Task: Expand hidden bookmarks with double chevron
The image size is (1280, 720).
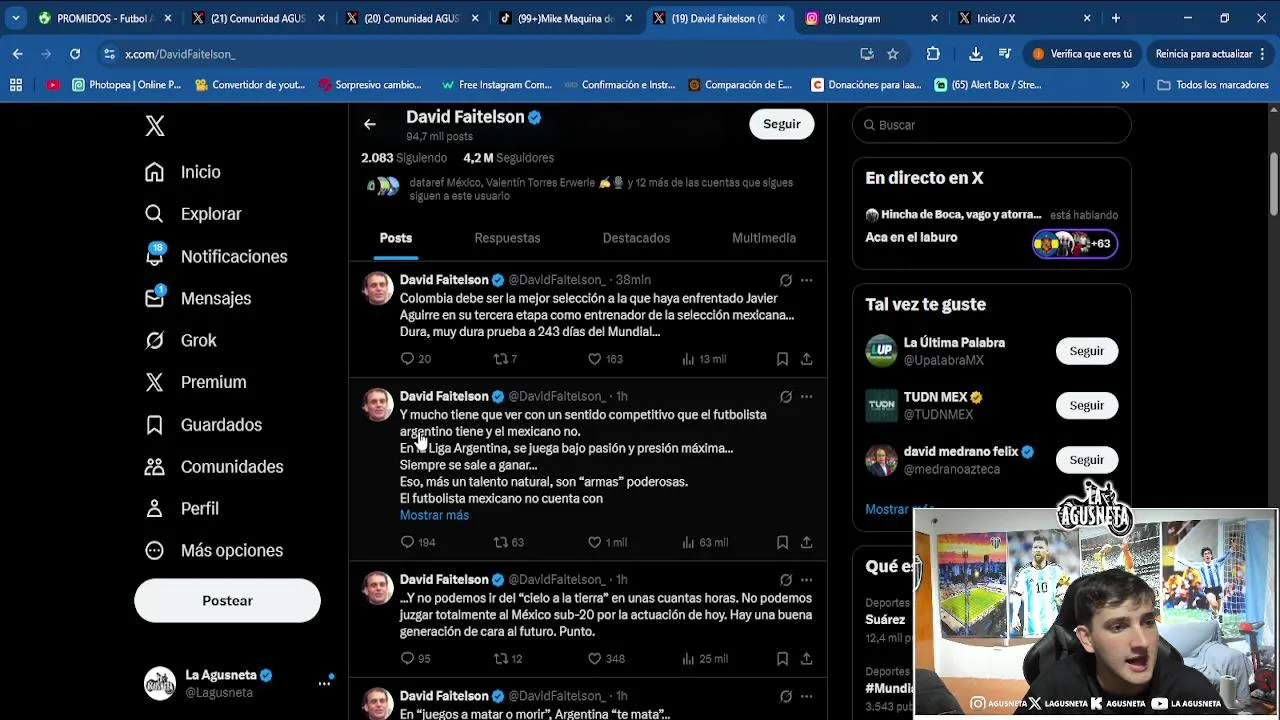Action: point(1125,85)
